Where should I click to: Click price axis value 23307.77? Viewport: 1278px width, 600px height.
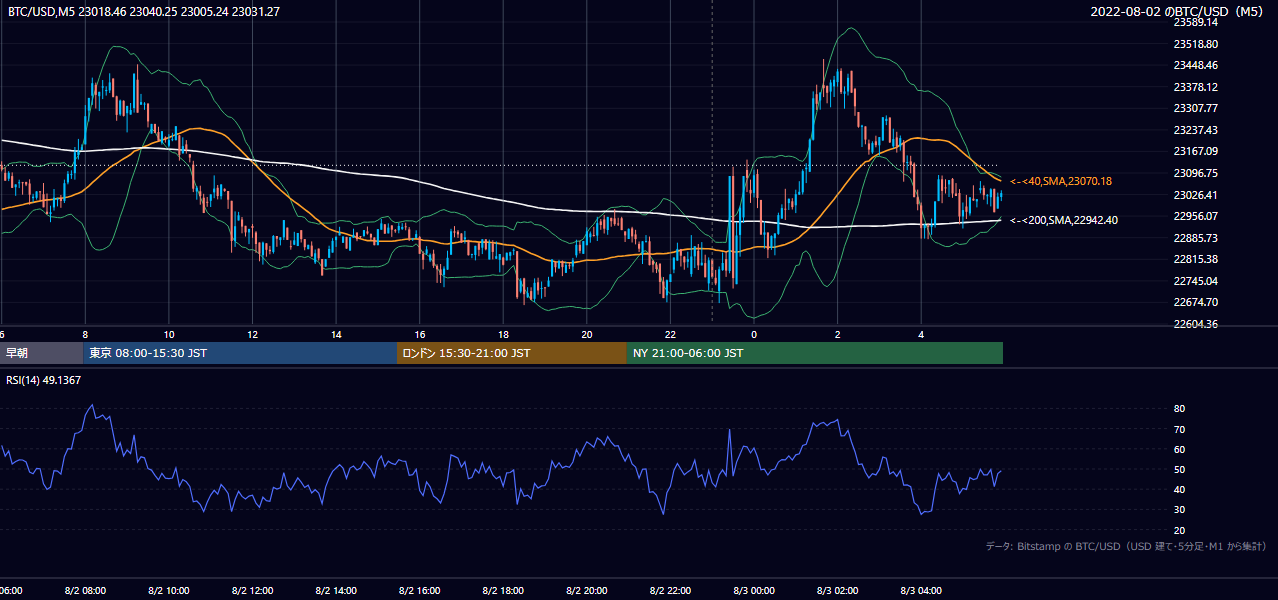(1195, 108)
